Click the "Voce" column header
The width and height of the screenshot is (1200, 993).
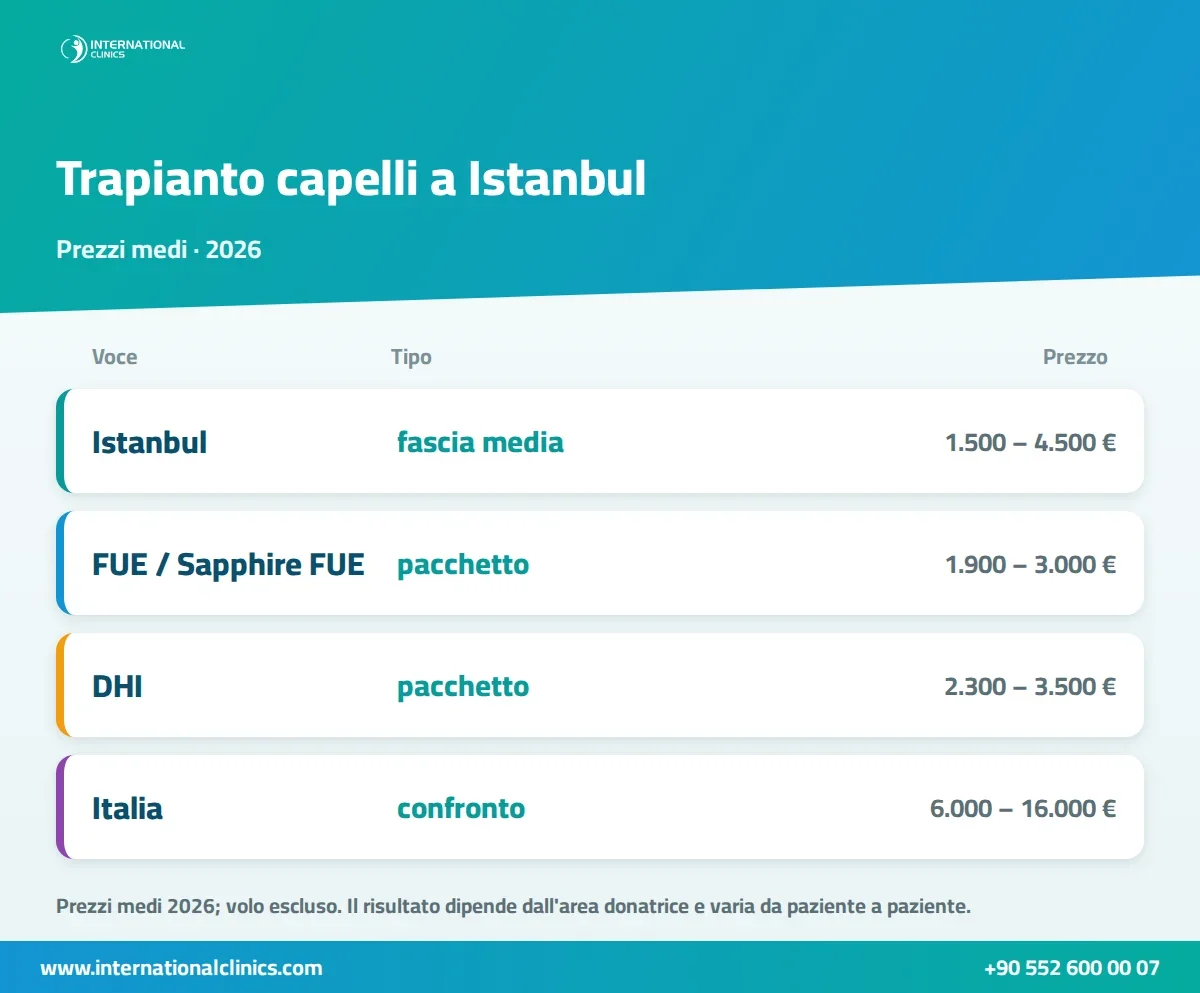point(115,357)
